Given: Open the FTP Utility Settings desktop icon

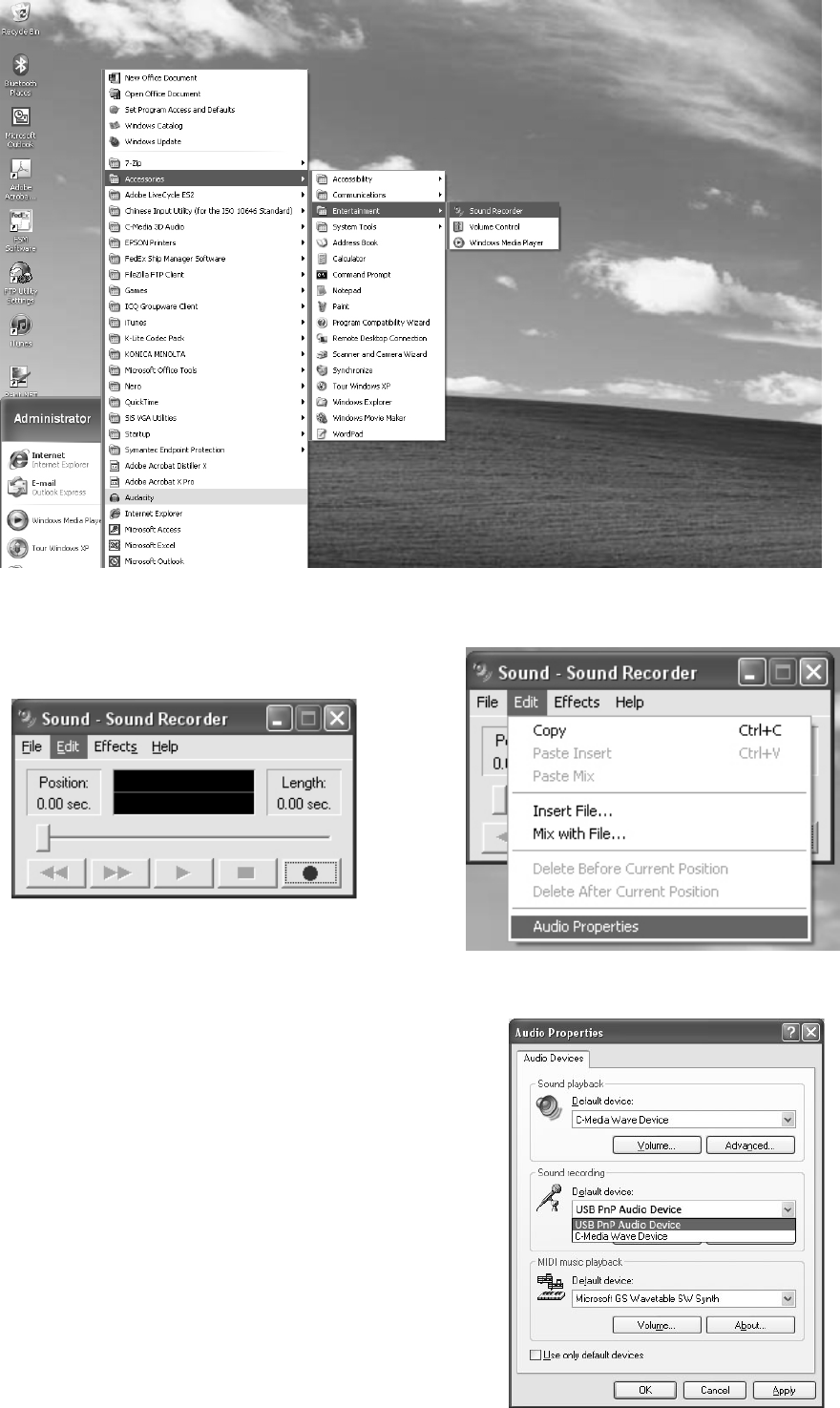Looking at the screenshot, I should (x=20, y=283).
